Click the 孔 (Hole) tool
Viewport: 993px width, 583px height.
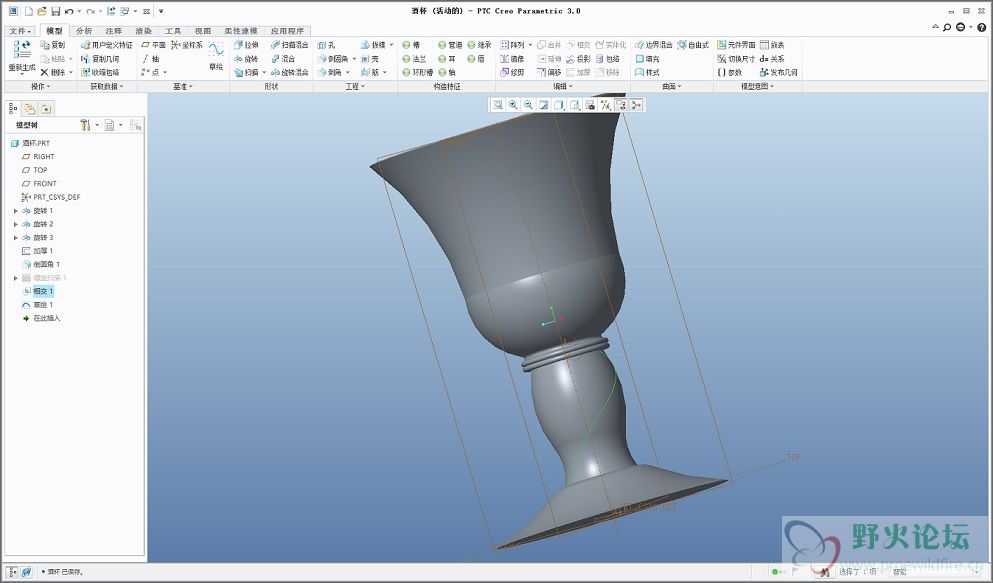click(x=326, y=45)
